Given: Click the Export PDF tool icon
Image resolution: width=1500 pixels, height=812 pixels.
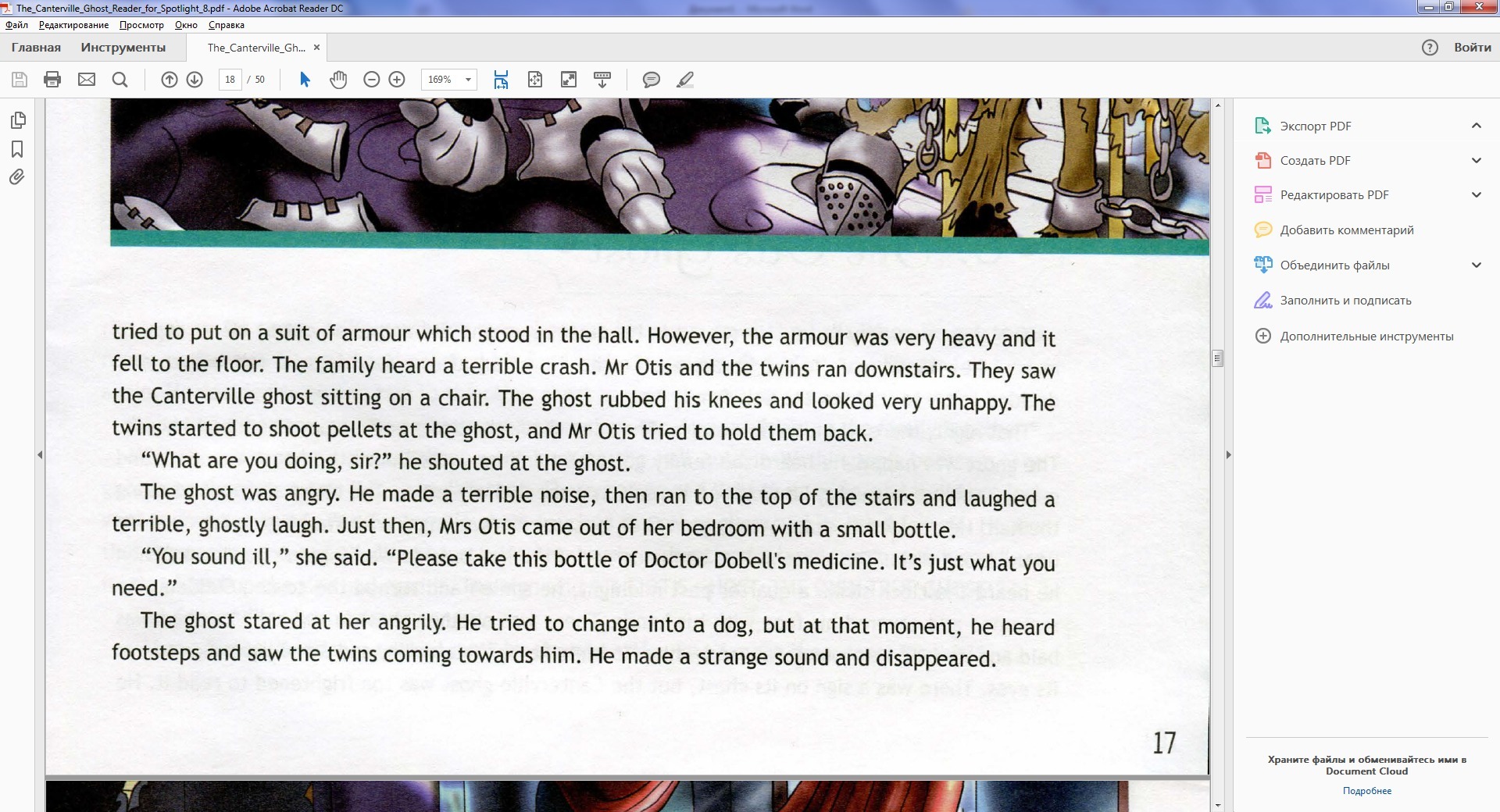Looking at the screenshot, I should 1262,126.
